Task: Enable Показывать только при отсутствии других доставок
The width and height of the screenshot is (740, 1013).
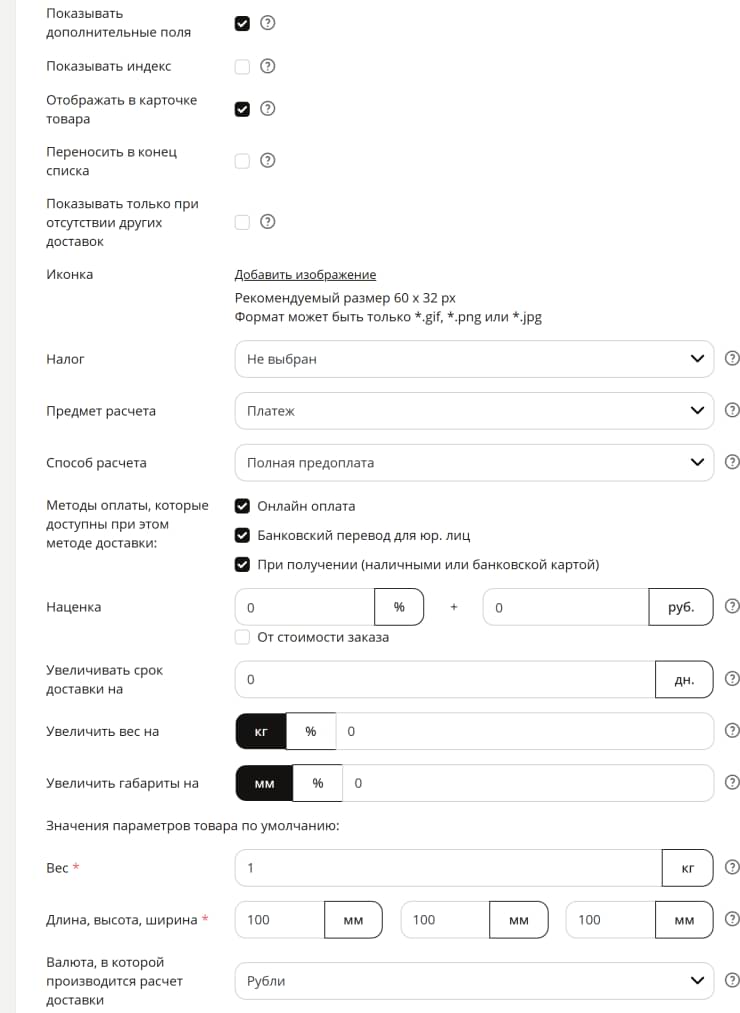Action: [242, 222]
